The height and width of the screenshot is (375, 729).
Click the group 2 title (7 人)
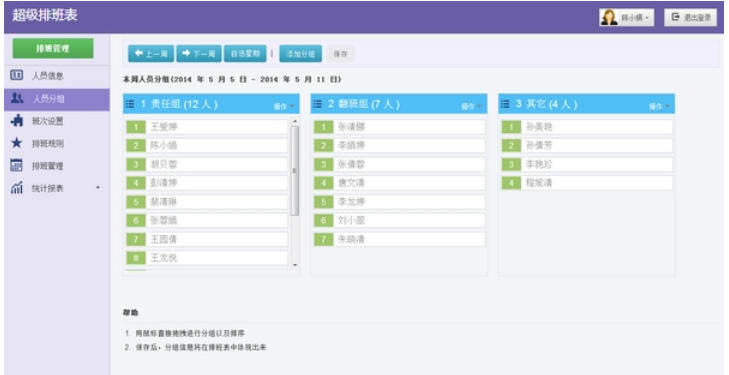pos(364,104)
